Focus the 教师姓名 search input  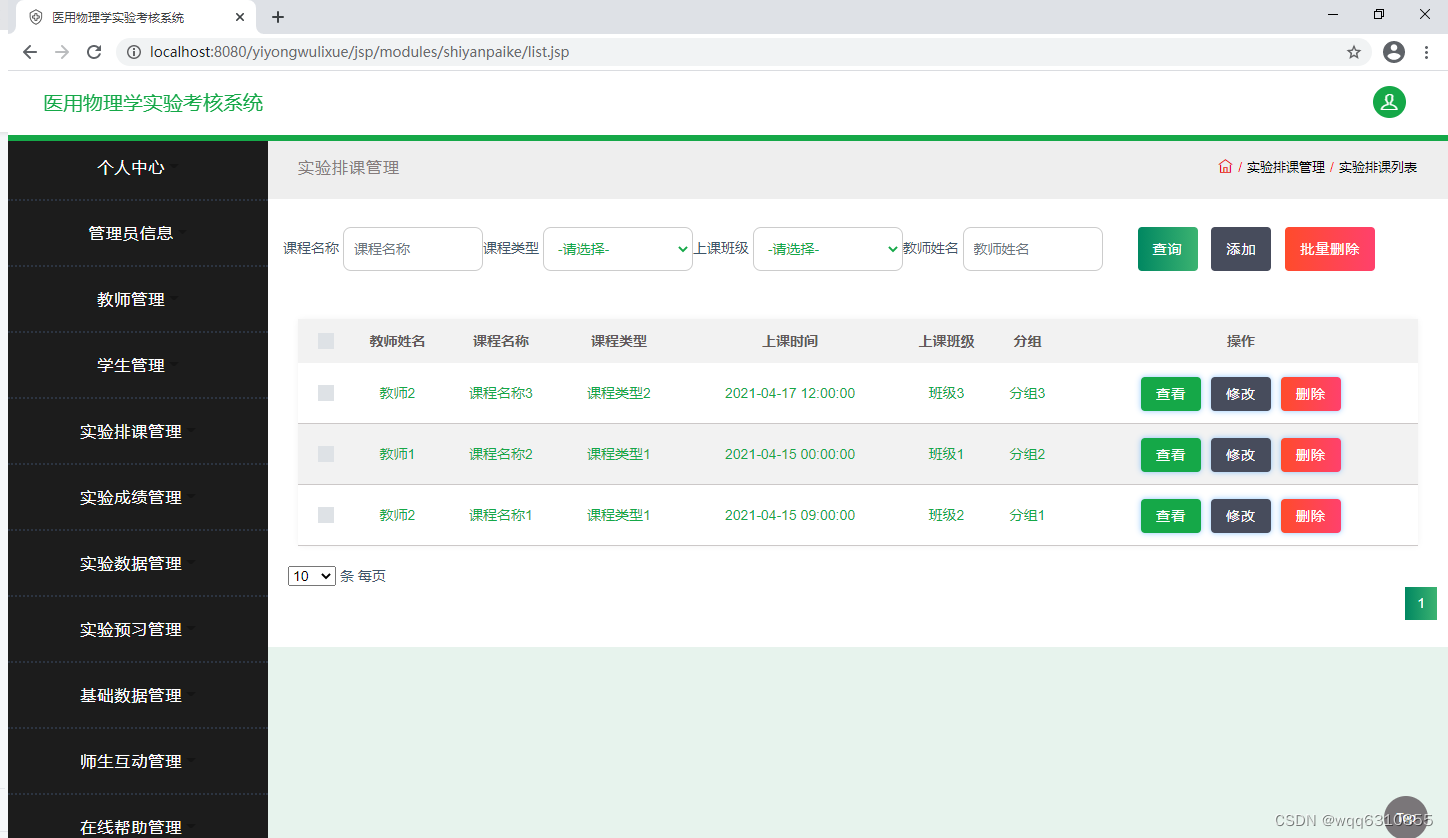point(1033,249)
